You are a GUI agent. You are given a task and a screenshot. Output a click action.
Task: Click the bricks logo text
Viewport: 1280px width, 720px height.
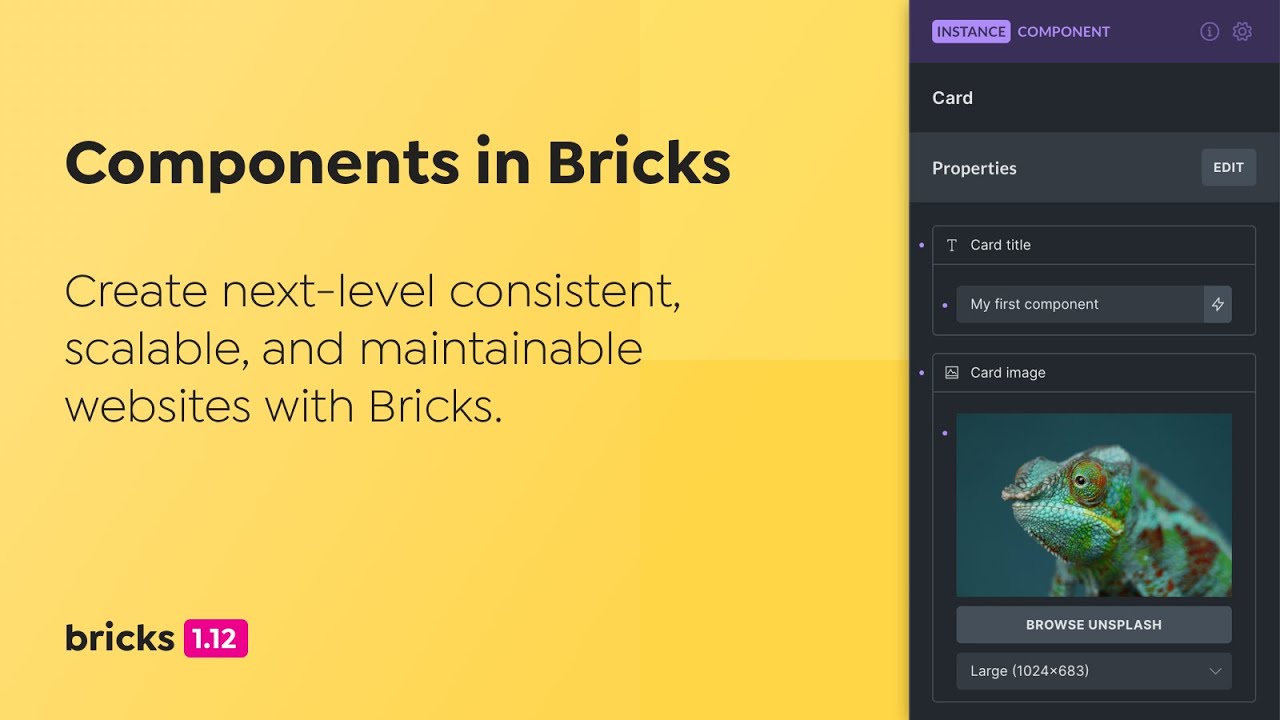[x=120, y=638]
